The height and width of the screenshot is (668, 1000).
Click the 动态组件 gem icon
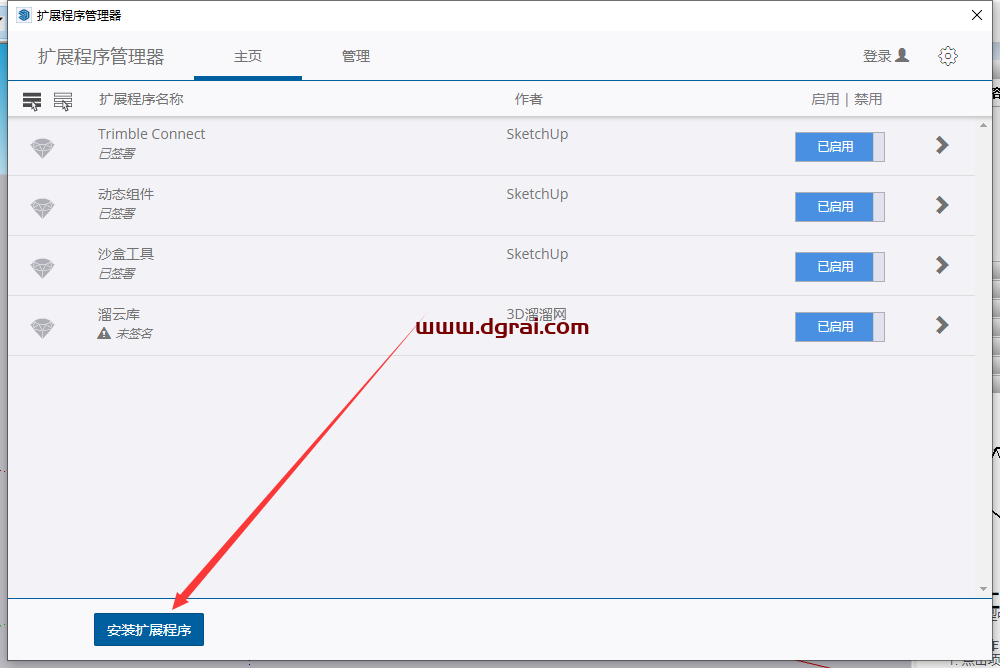click(43, 208)
